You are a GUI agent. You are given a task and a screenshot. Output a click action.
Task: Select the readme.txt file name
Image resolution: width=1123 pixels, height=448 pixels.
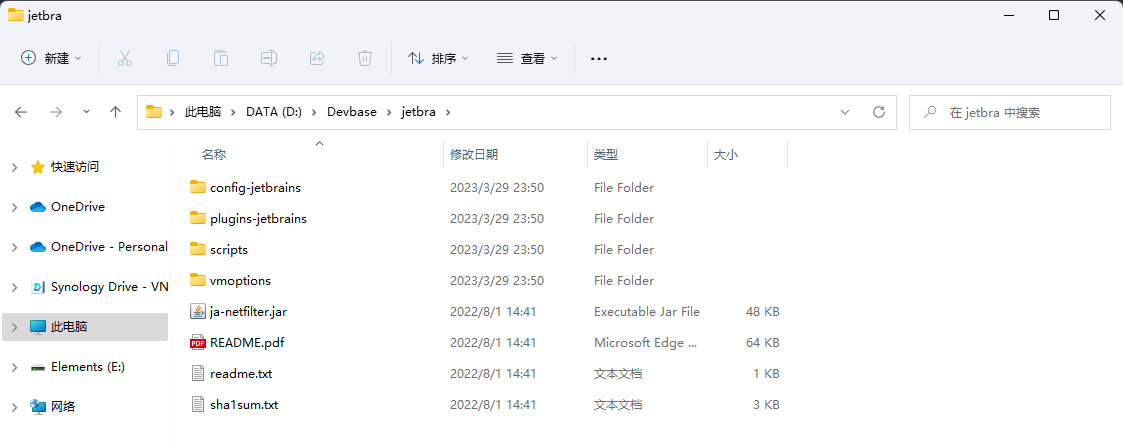pyautogui.click(x=241, y=374)
